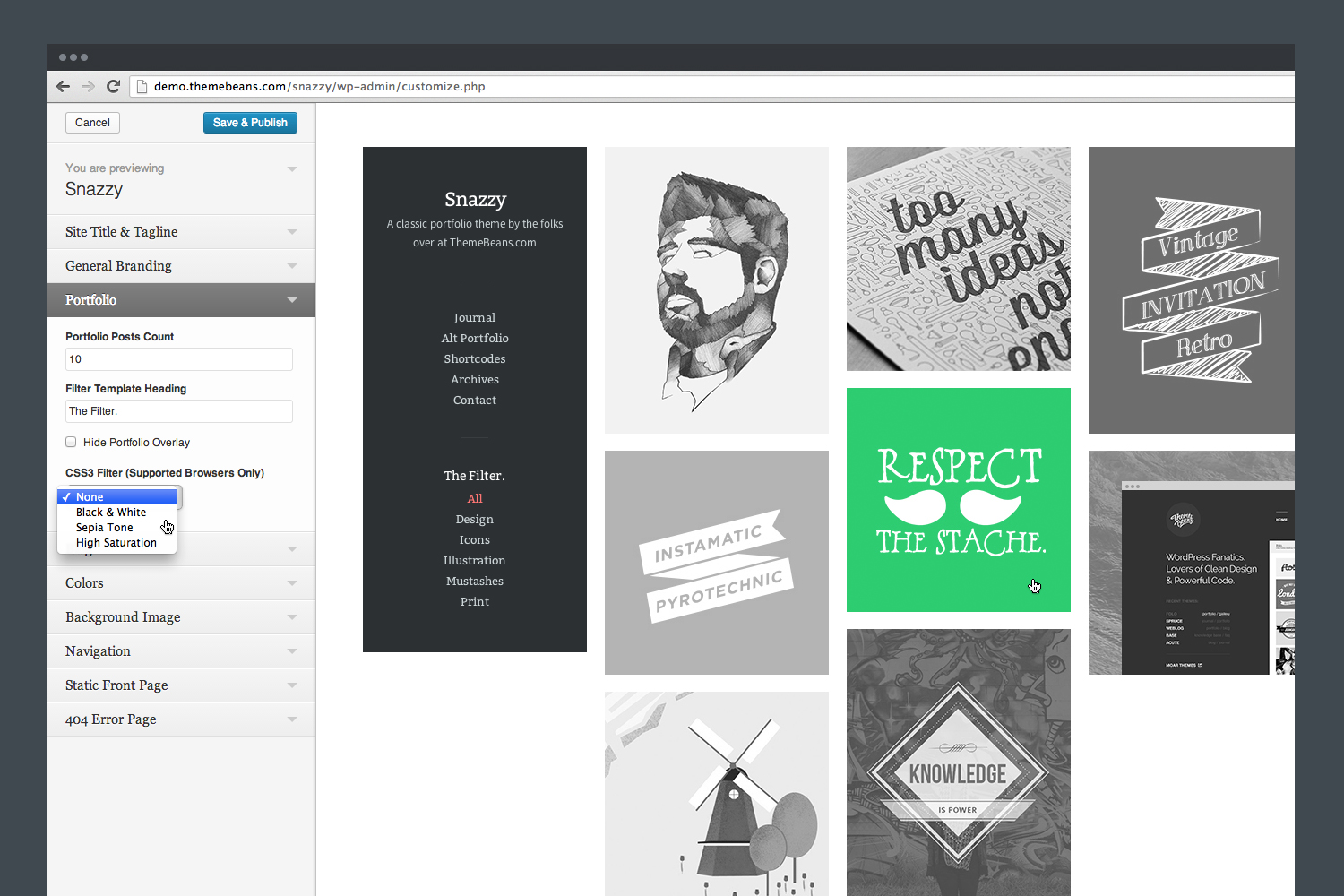Screen dimensions: 1344x896
Task: Pick High Saturation filter option
Action: pyautogui.click(x=116, y=543)
